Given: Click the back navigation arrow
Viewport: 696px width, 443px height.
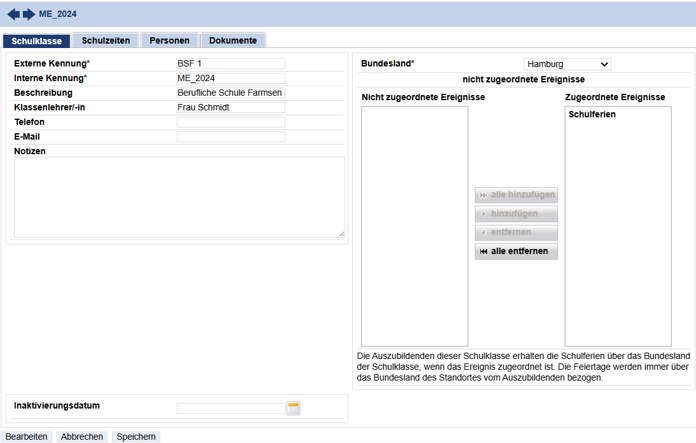Looking at the screenshot, I should [13, 14].
